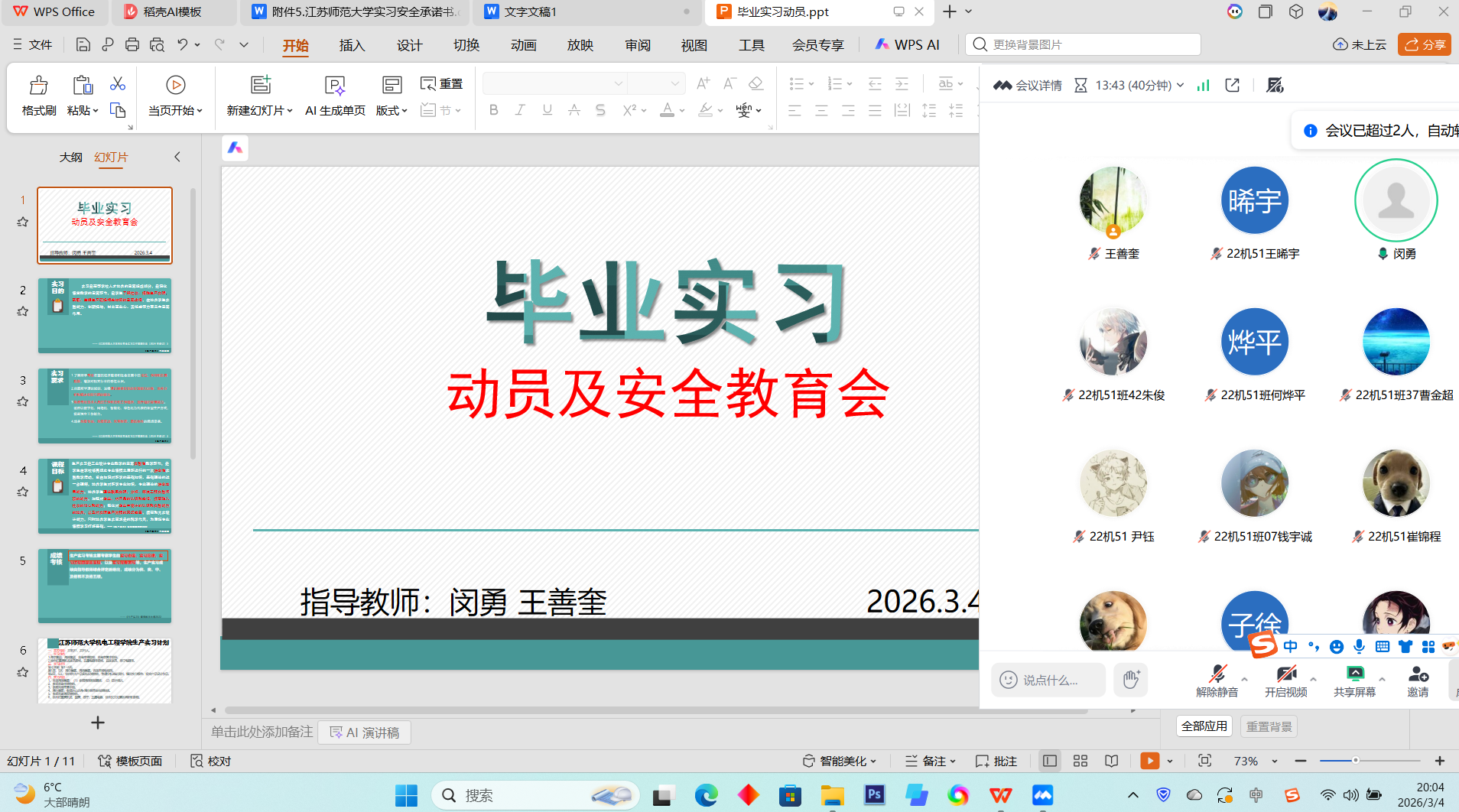Toggle bold text formatting
Screen dimensions: 1459x812
tap(494, 110)
